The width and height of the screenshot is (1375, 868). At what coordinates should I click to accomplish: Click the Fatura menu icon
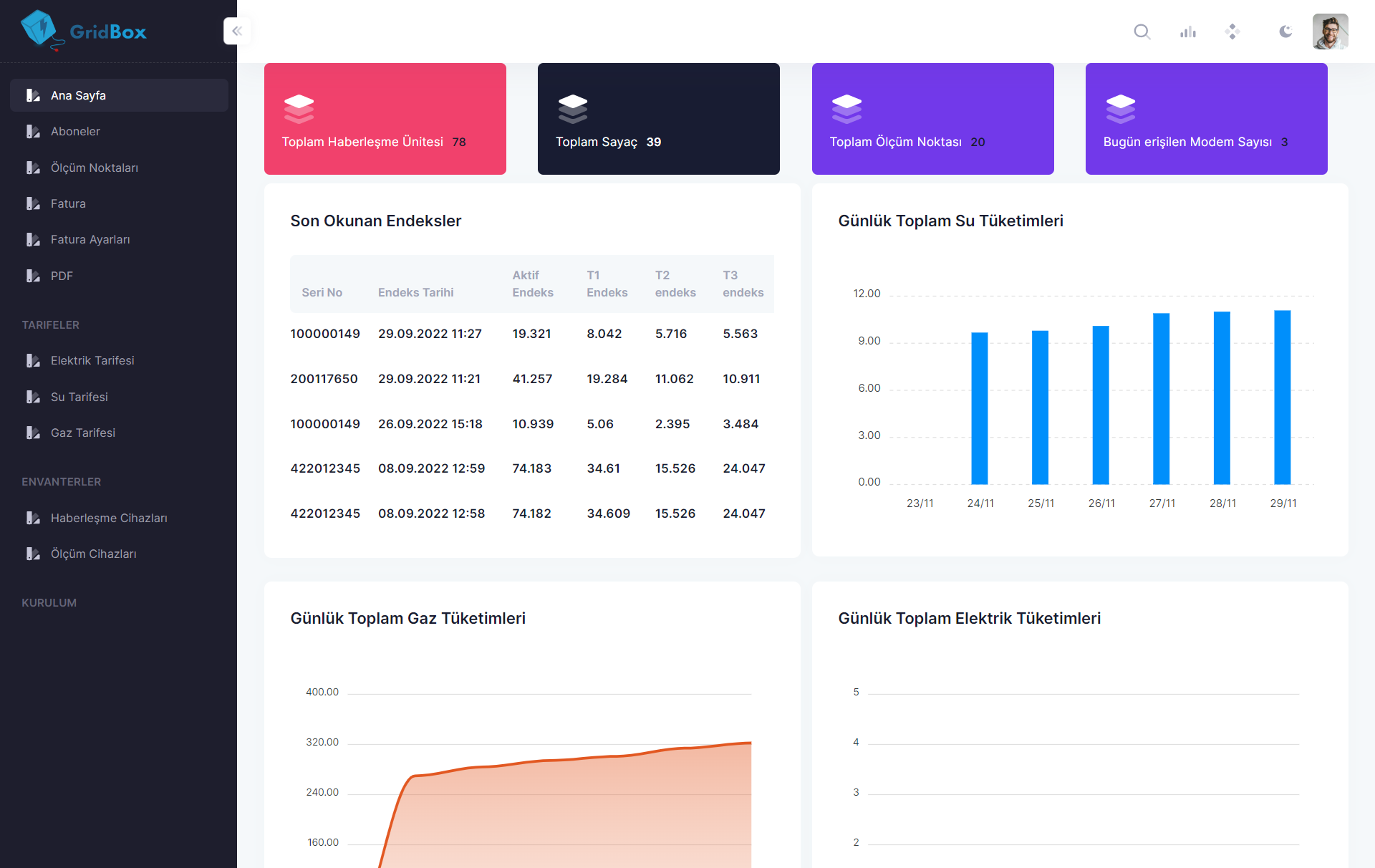coord(33,203)
